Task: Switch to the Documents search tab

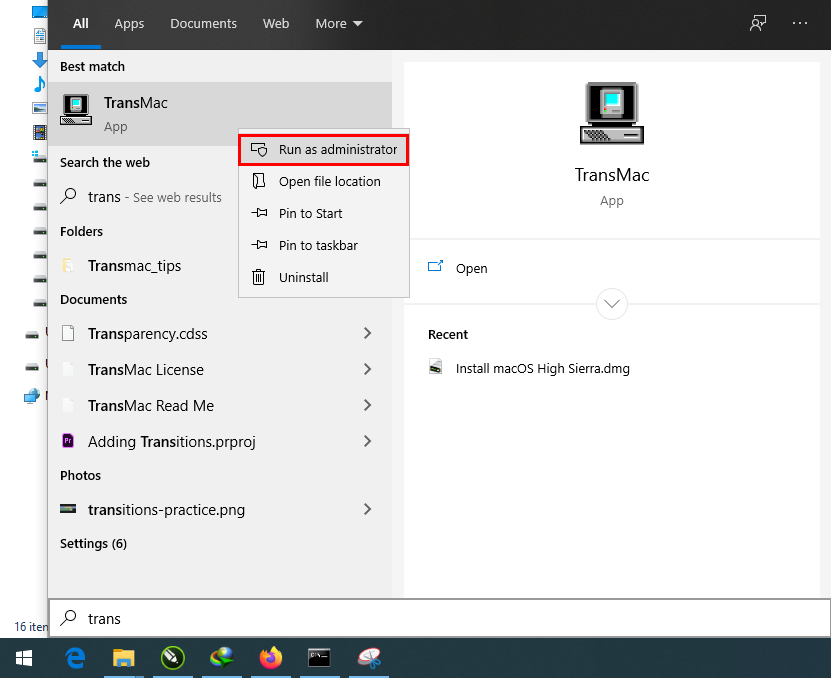Action: tap(203, 22)
